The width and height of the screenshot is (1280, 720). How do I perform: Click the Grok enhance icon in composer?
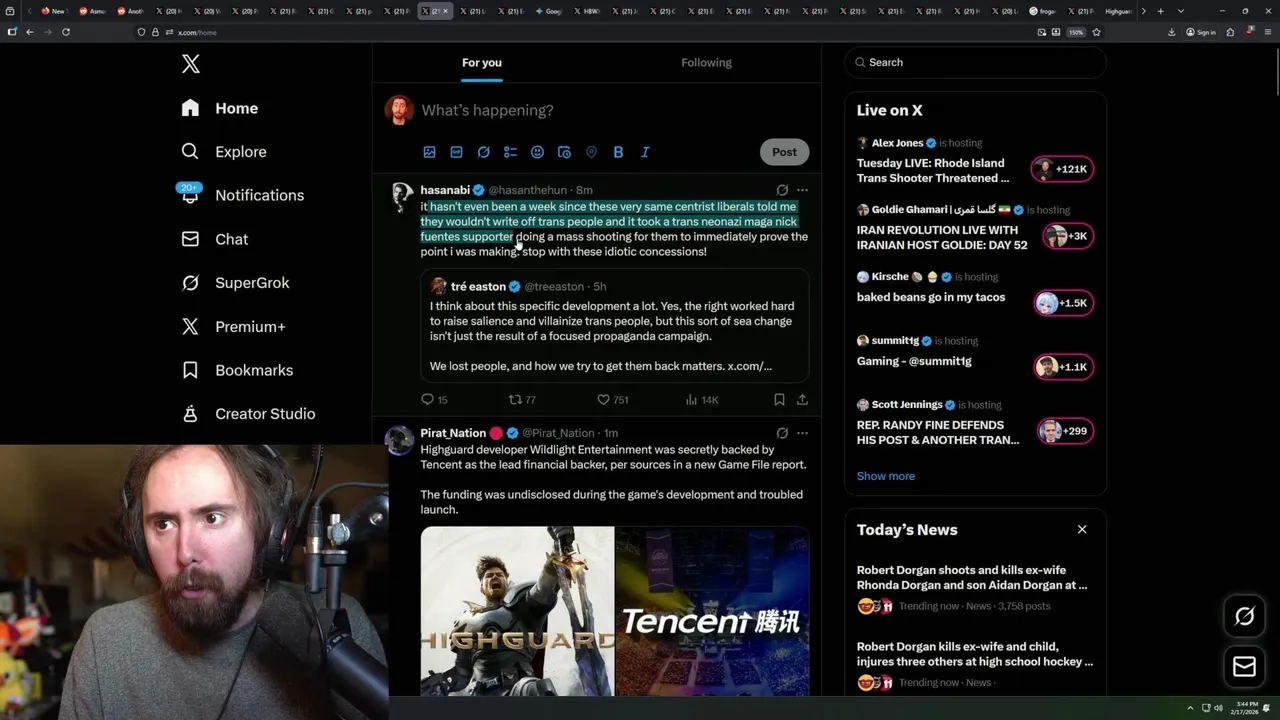pos(483,152)
